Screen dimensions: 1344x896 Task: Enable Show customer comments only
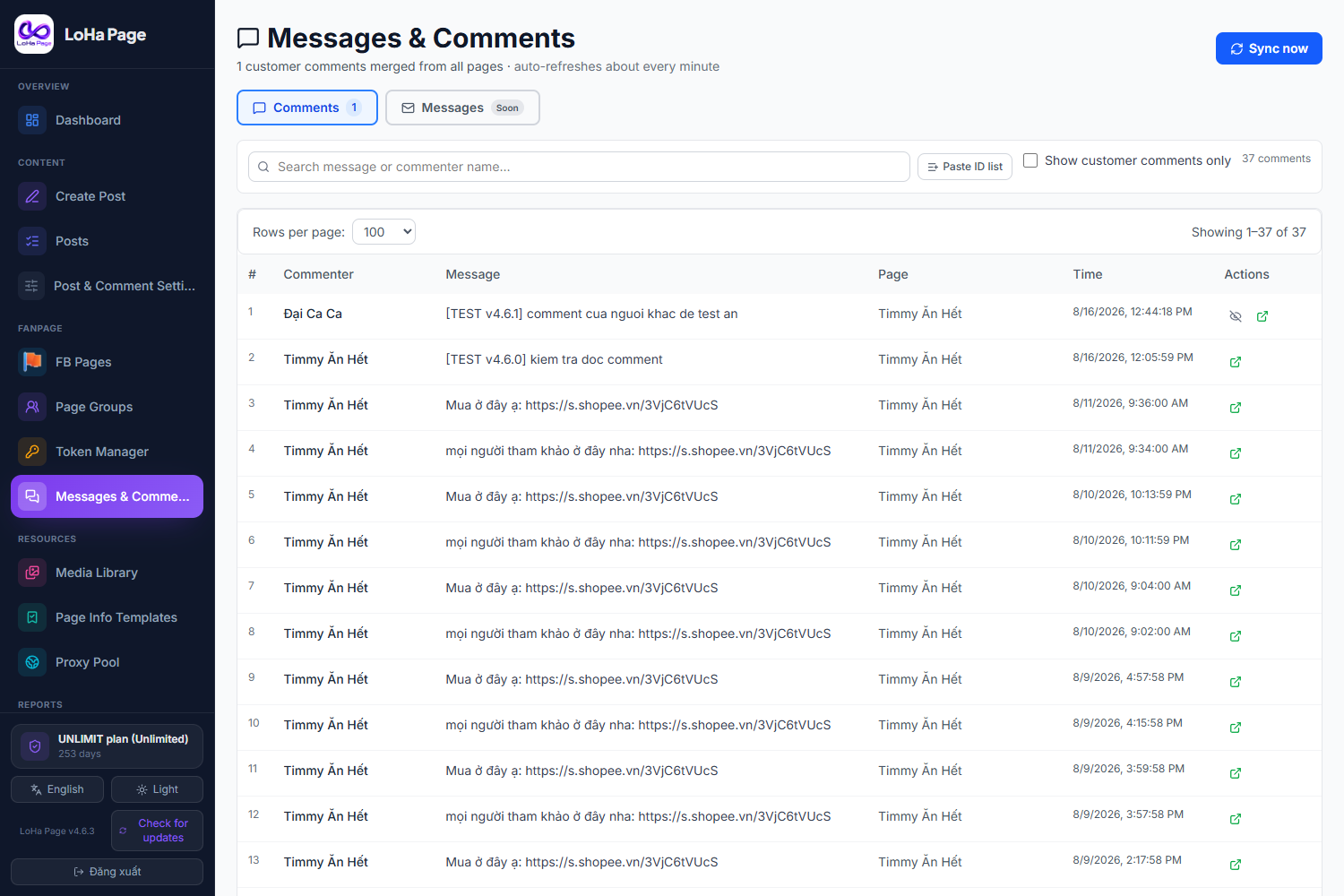point(1030,160)
